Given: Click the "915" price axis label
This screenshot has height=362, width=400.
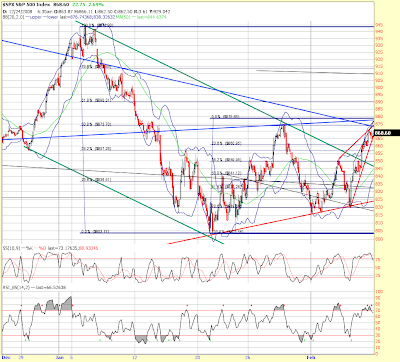Looking at the screenshot, I should pyautogui.click(x=379, y=67).
